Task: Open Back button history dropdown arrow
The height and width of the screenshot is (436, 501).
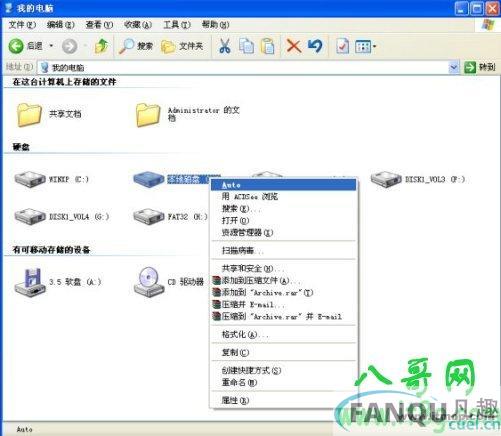Action: tap(51, 46)
